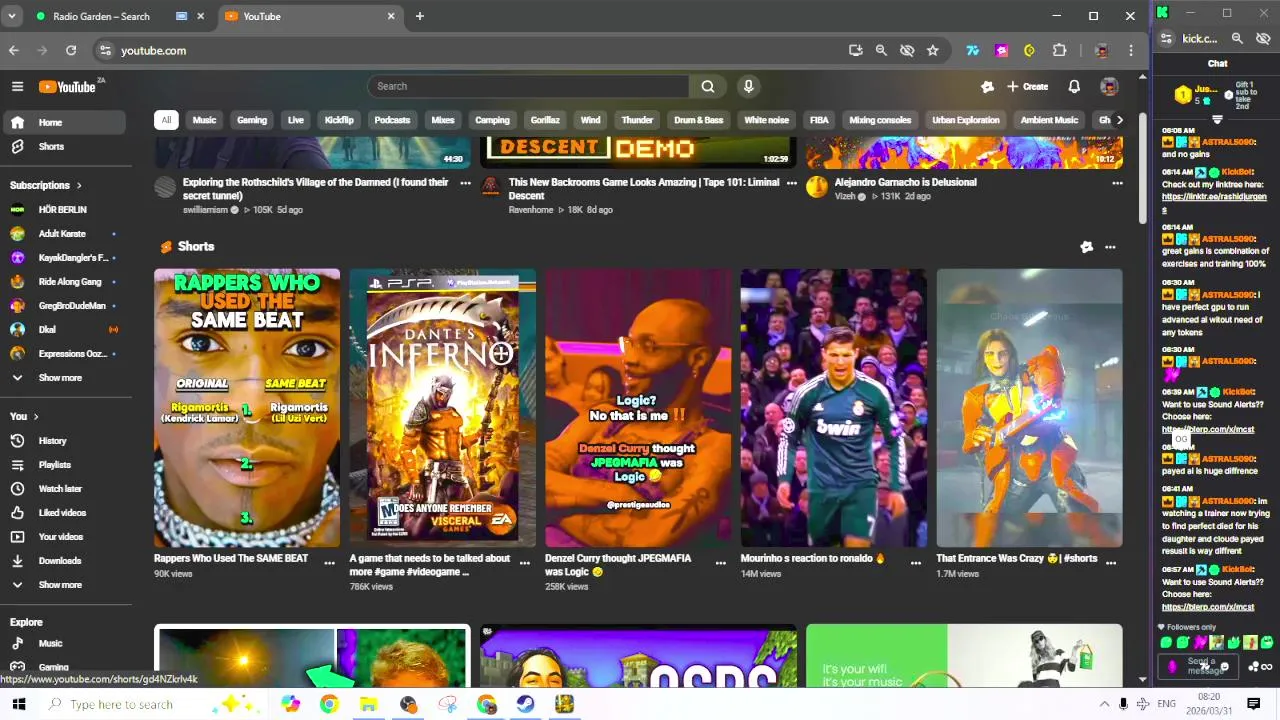This screenshot has width=1280, height=720.
Task: Open the Shorts shelf three-dot menu
Action: pyautogui.click(x=1110, y=247)
